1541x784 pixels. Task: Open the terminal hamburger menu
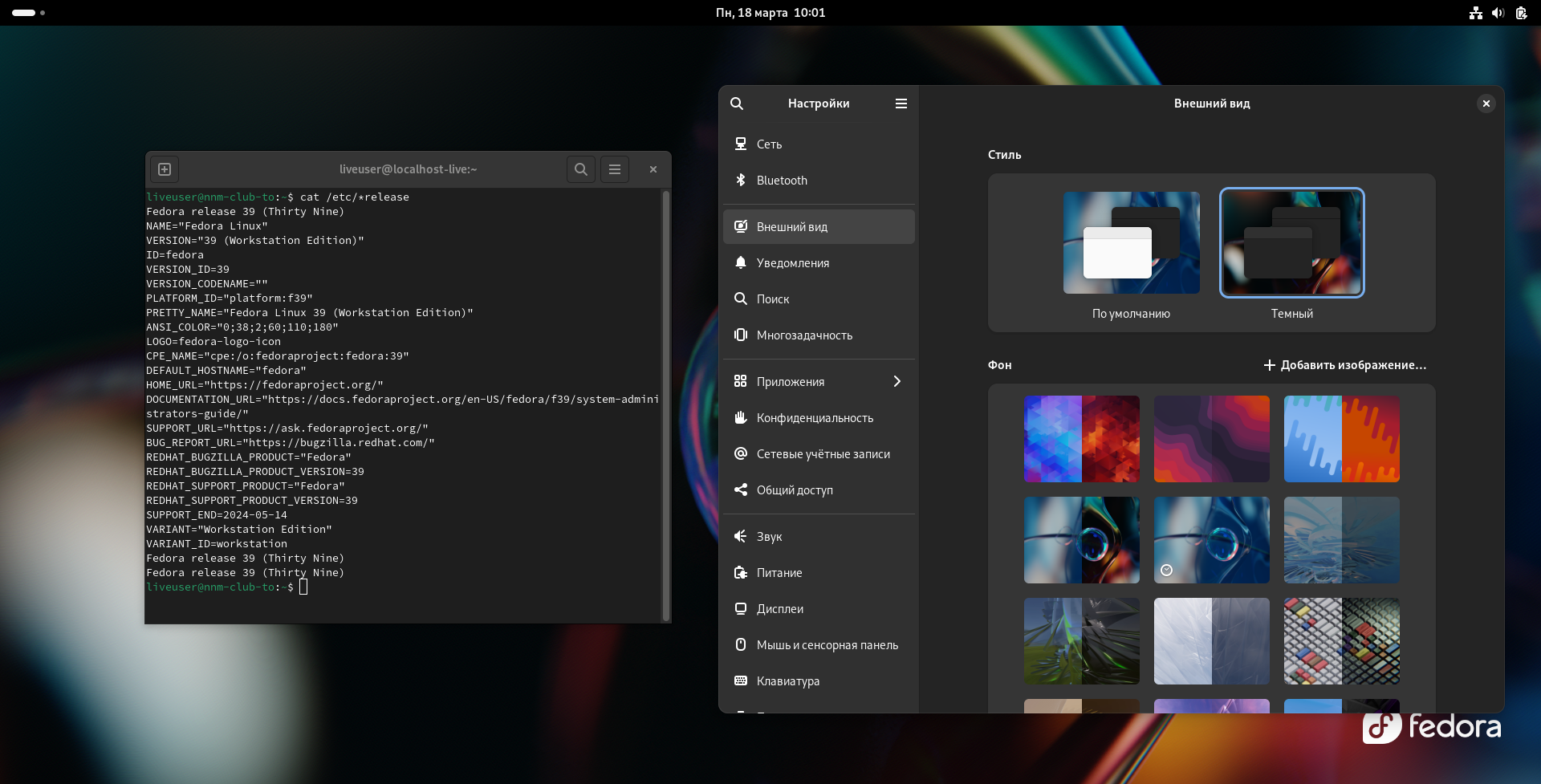point(615,169)
